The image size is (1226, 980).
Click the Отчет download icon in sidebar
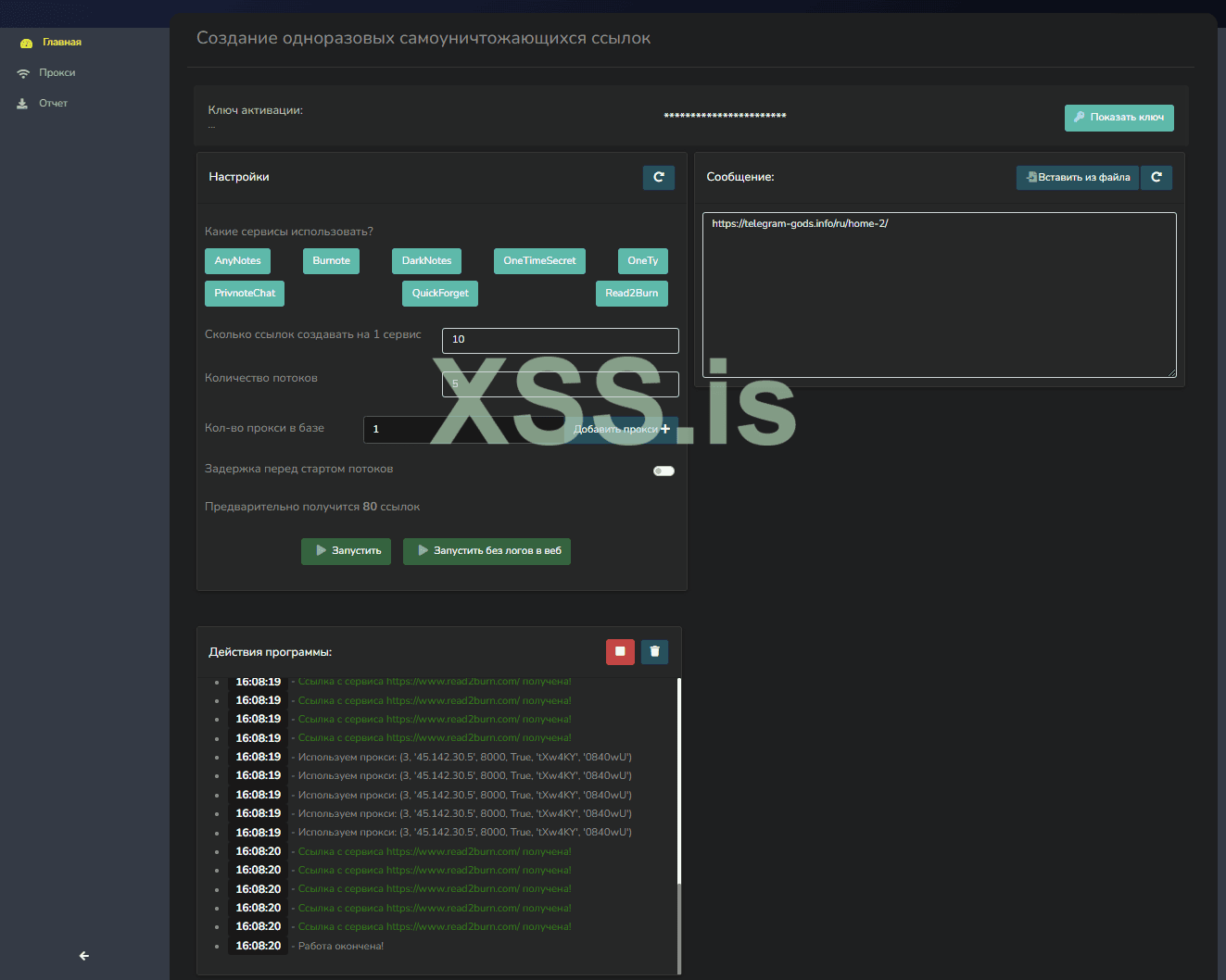point(22,104)
